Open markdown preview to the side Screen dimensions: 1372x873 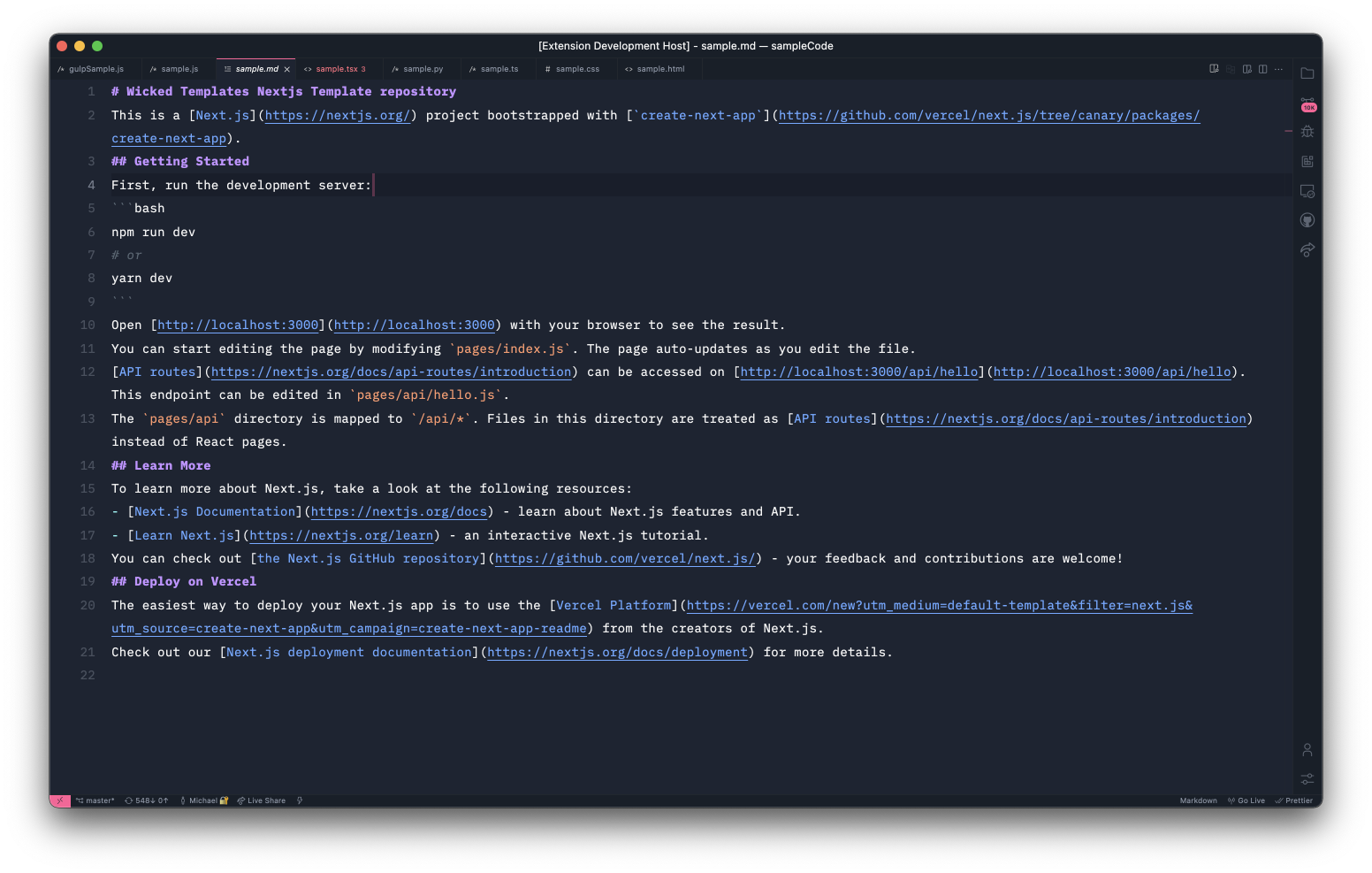pos(1214,69)
